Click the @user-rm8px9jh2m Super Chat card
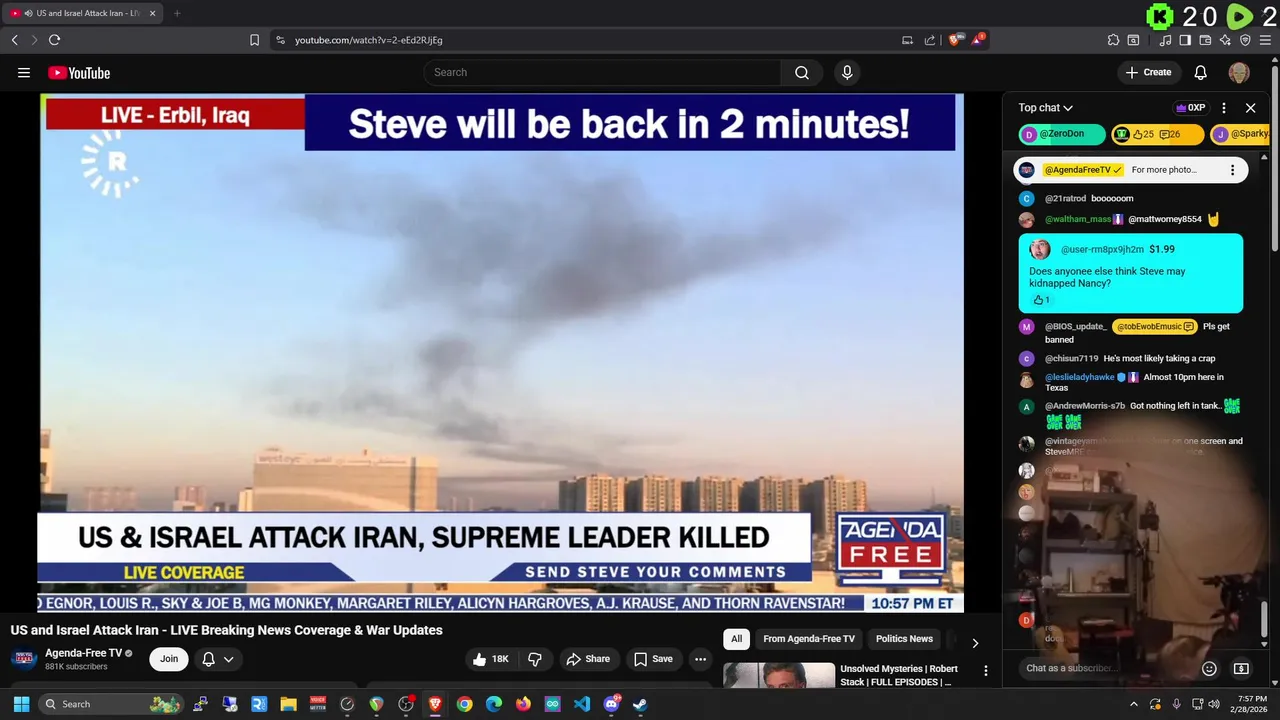This screenshot has width=1280, height=720. [x=1130, y=273]
